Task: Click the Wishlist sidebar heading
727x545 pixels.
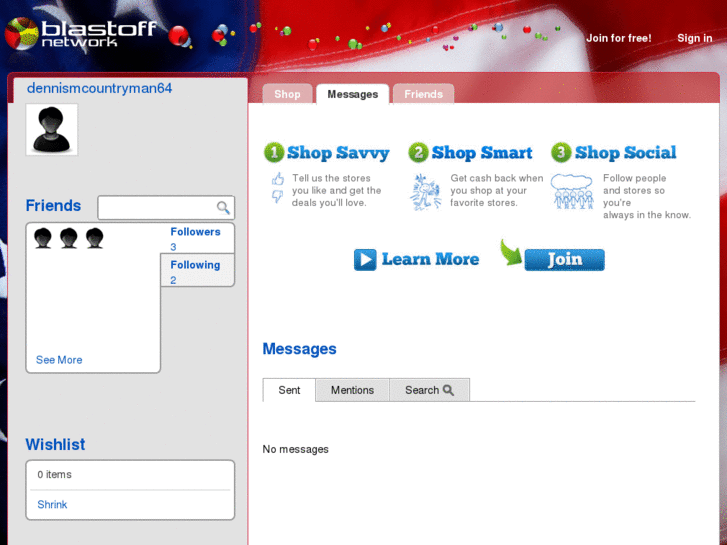Action: 55,444
